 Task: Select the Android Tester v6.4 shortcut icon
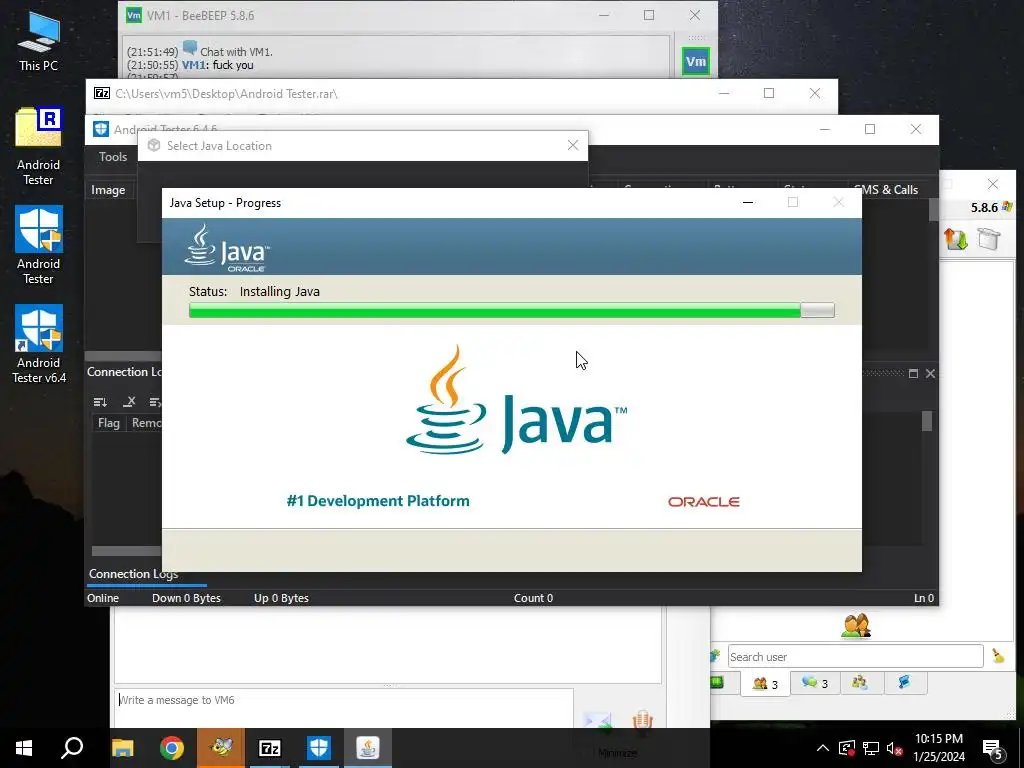[x=39, y=344]
